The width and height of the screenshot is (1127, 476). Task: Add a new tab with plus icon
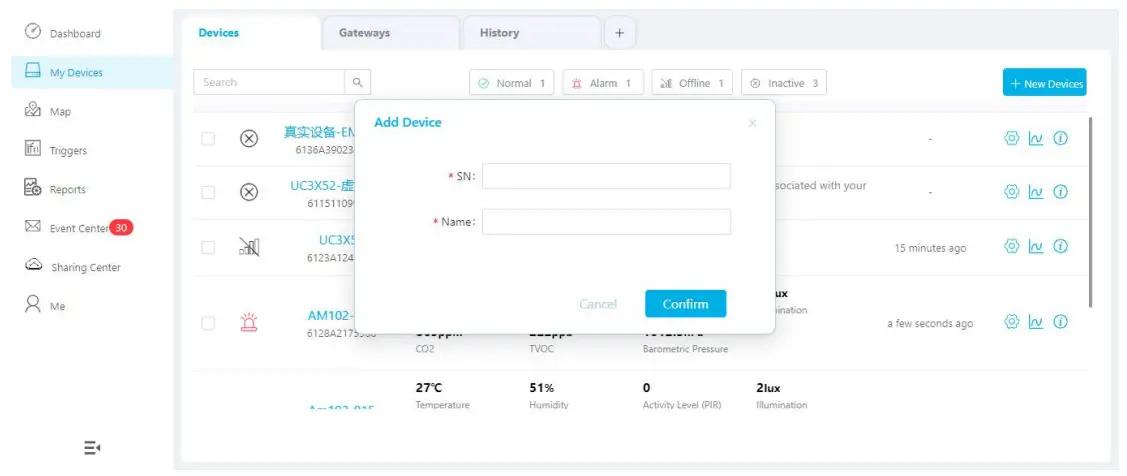619,33
